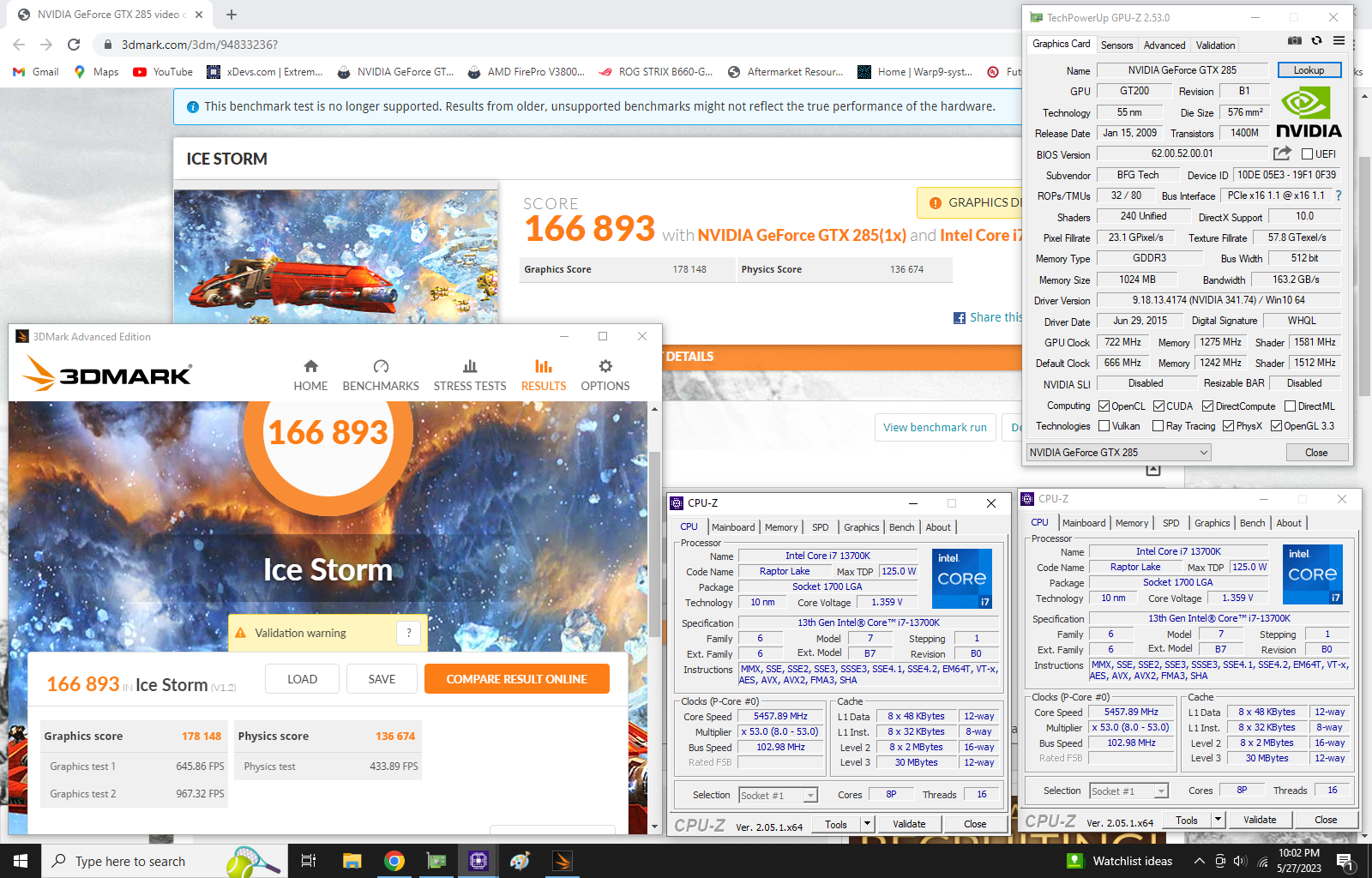Open GPU-Z from the taskbar
The image size is (1372, 878).
pos(436,861)
